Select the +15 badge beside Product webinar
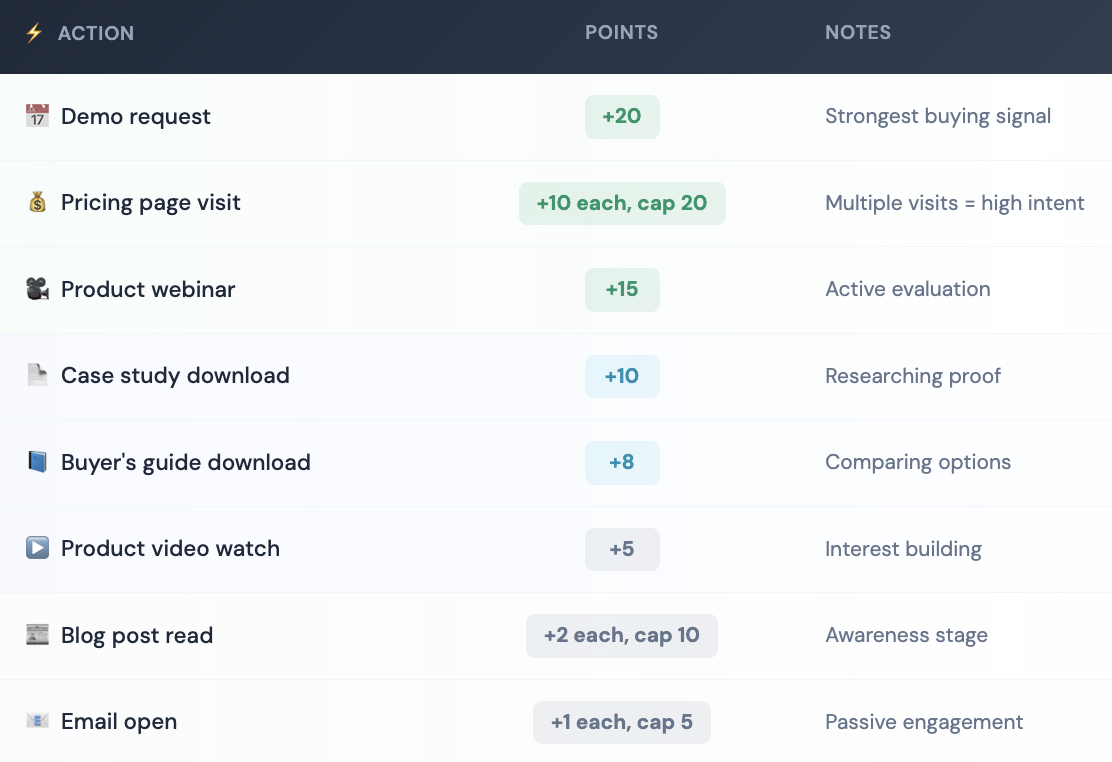 click(x=622, y=289)
